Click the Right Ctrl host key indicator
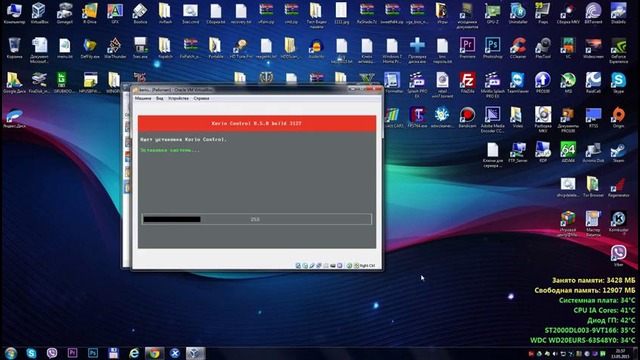Viewport: 640px width, 360px height. [367, 266]
